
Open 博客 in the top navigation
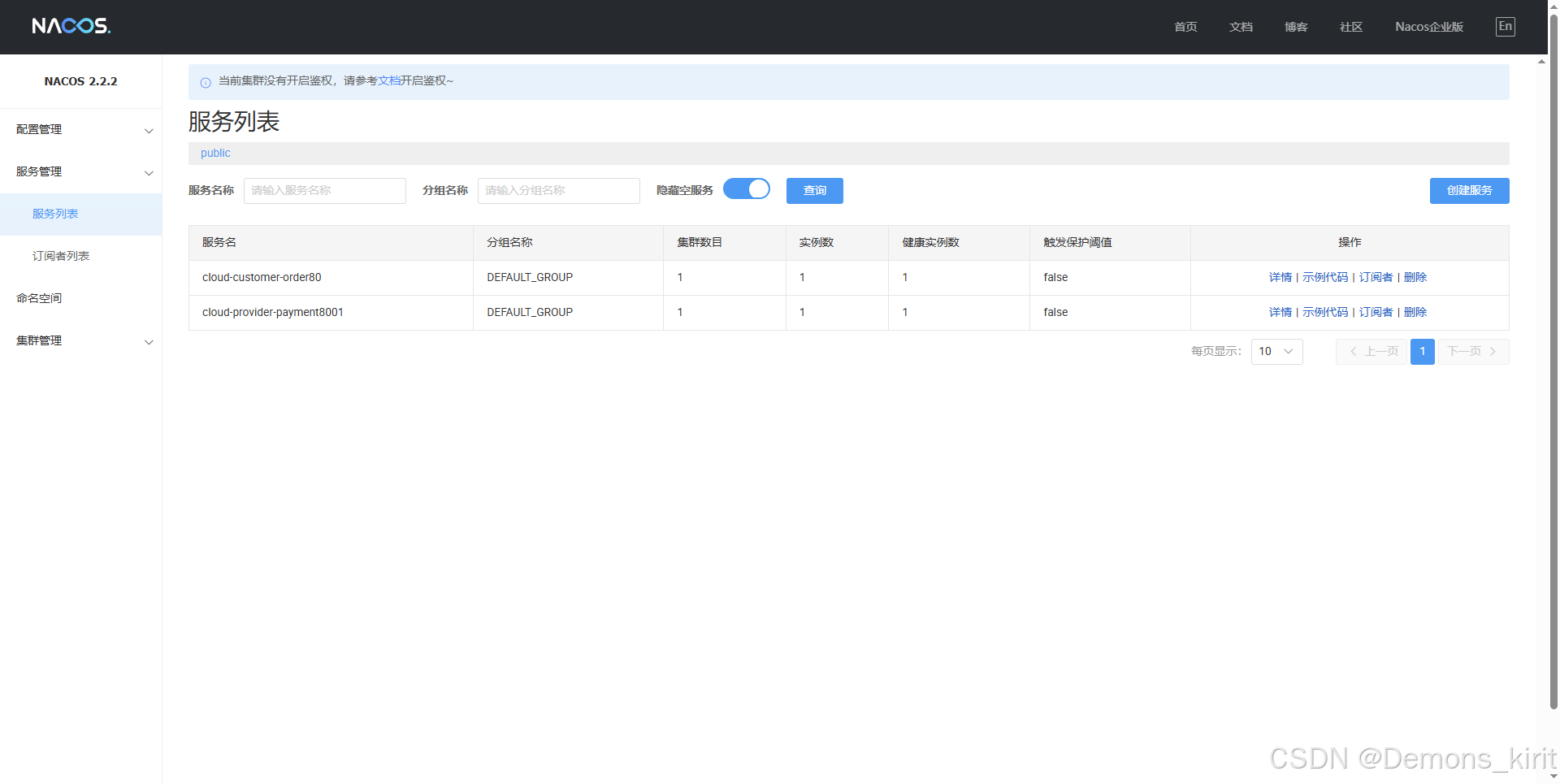tap(1296, 27)
